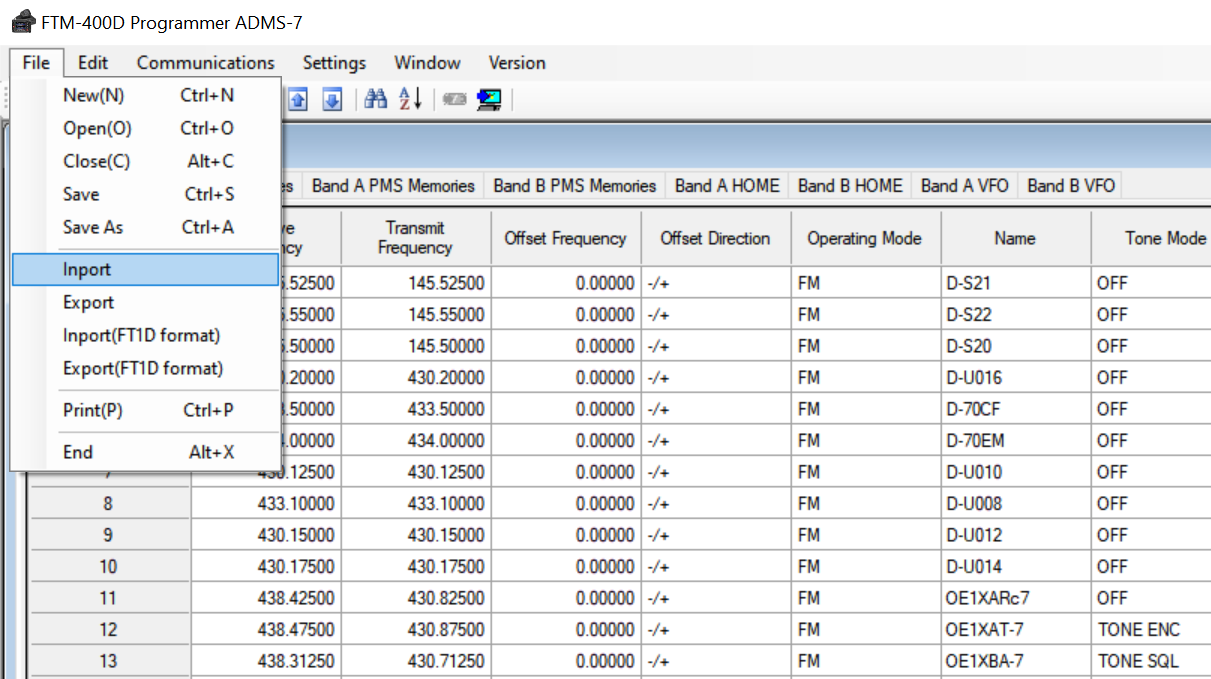Image resolution: width=1211 pixels, height=679 pixels.
Task: Select row header 9
Action: point(108,535)
